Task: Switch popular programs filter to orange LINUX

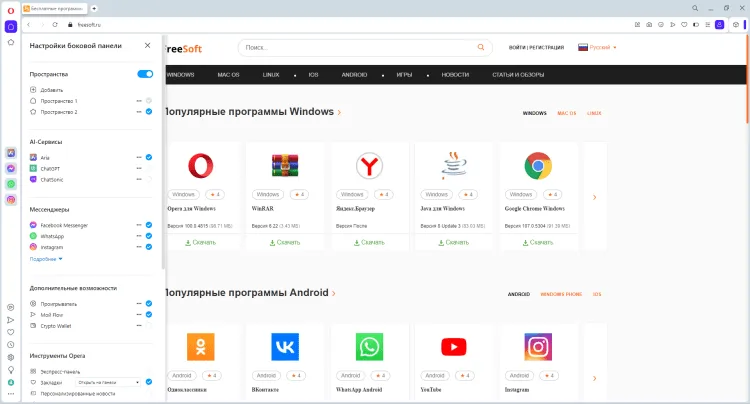Action: (594, 113)
